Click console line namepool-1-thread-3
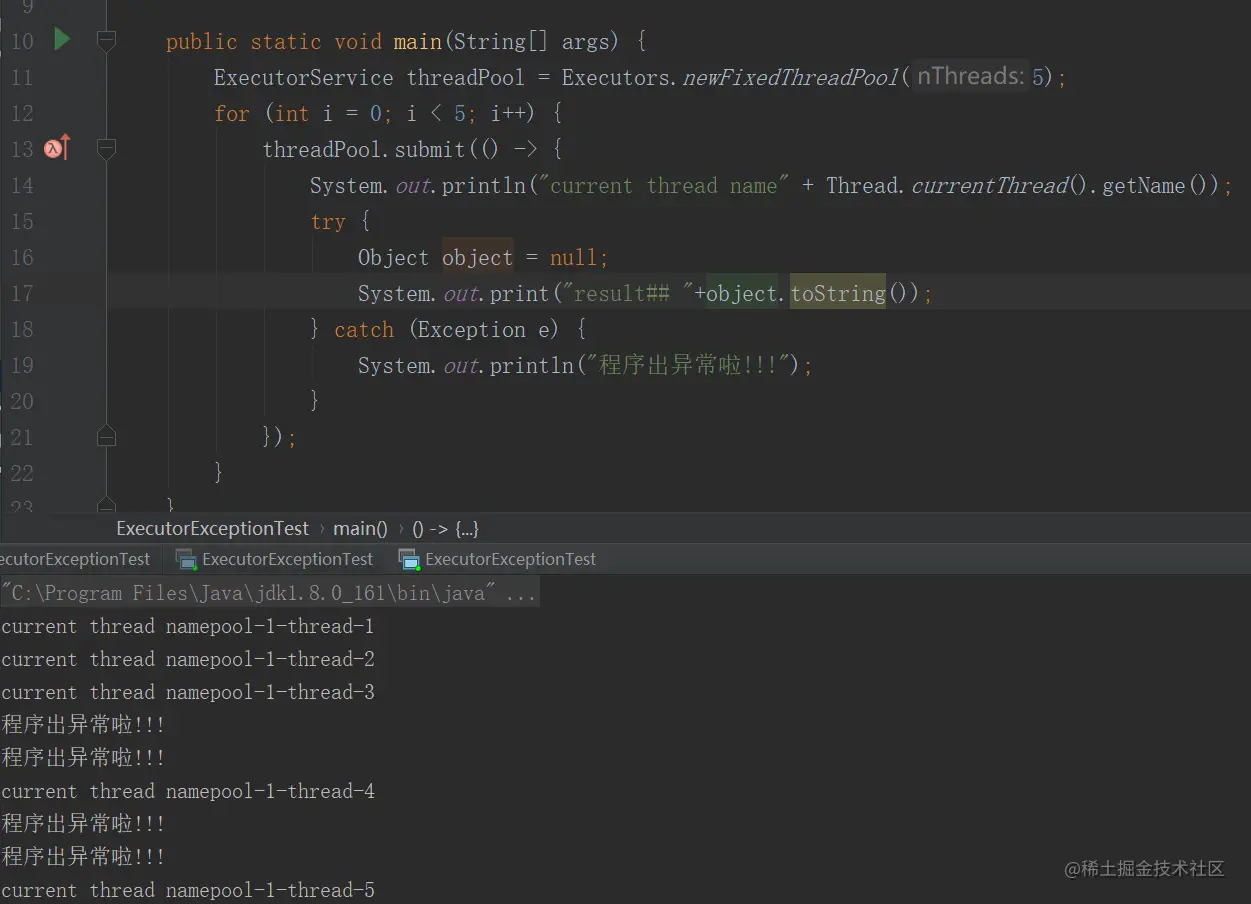This screenshot has width=1251, height=904. click(188, 692)
